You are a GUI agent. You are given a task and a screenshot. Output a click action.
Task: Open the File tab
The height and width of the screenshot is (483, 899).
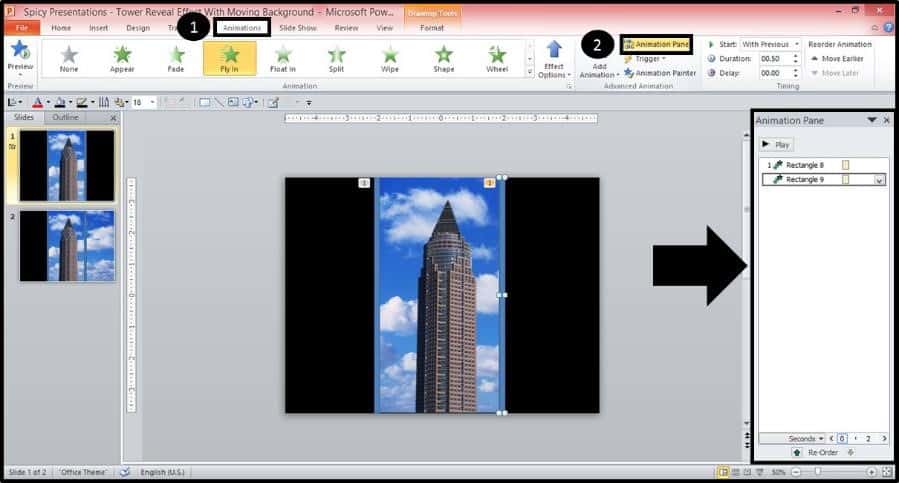coord(22,28)
